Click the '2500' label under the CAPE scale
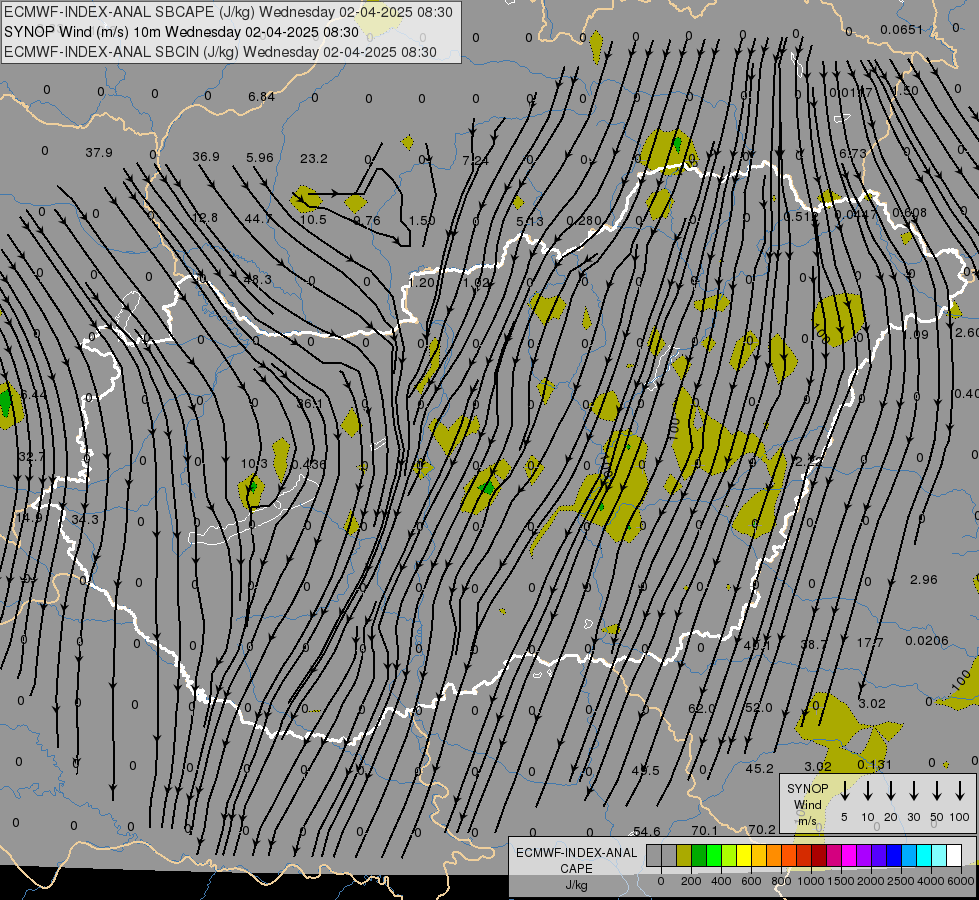The height and width of the screenshot is (900, 979). coord(901,881)
